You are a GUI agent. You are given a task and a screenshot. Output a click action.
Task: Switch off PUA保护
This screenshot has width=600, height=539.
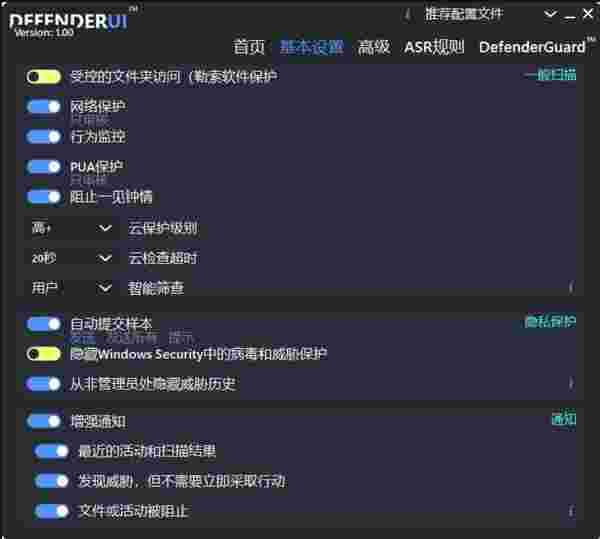[44, 167]
